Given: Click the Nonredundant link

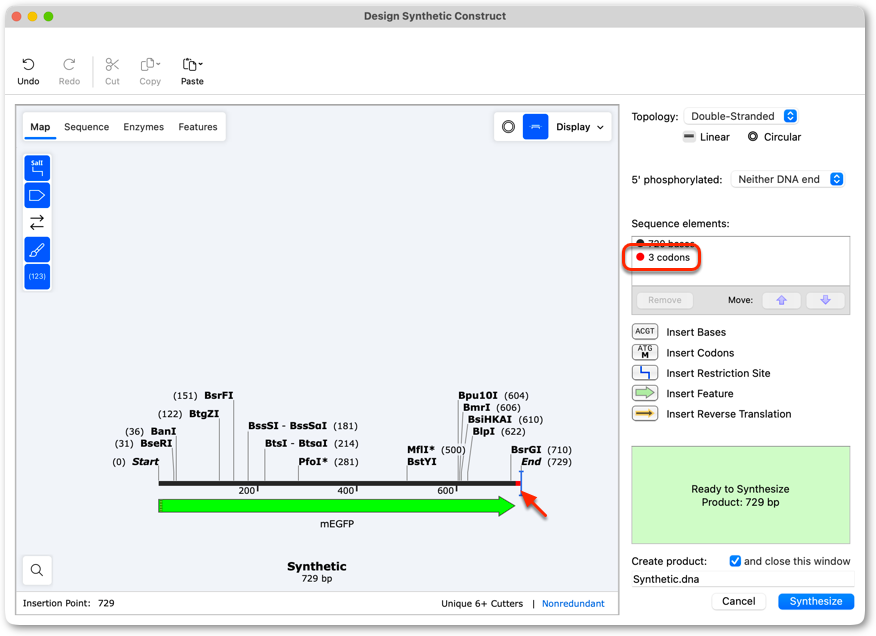Looking at the screenshot, I should point(573,604).
